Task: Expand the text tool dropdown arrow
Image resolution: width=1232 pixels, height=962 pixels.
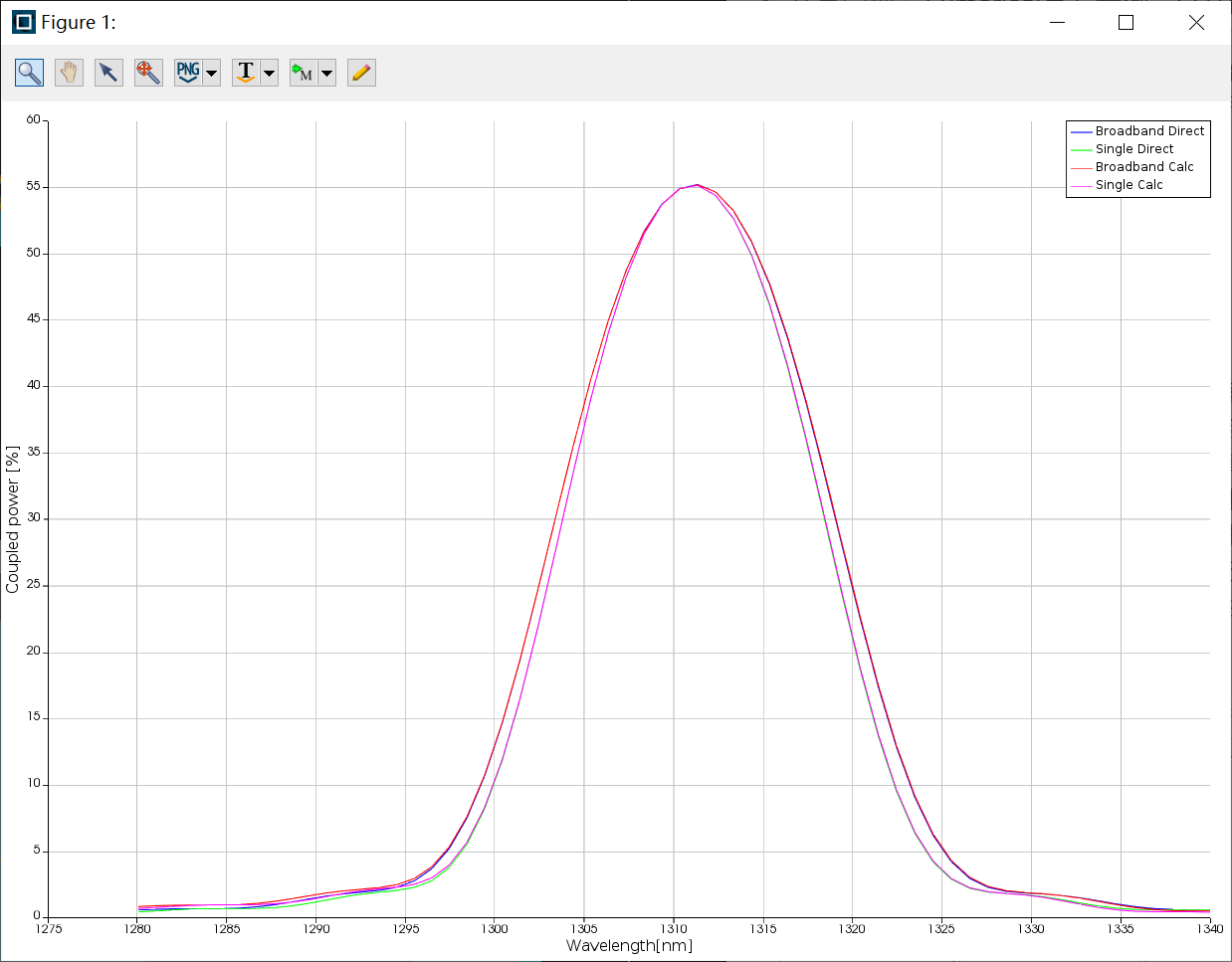Action: coord(269,73)
